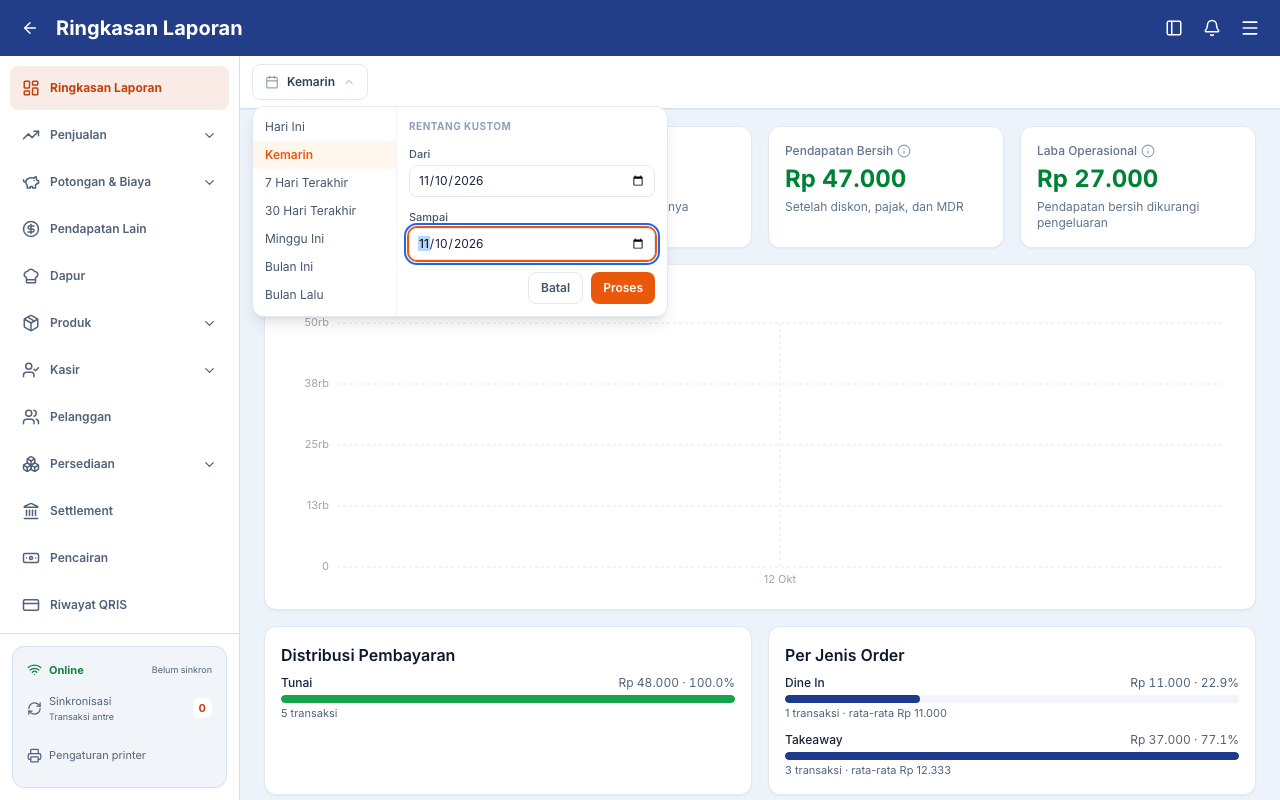The image size is (1280, 800).
Task: Click the Potongan & Biaya piggy icon
Action: tap(31, 182)
